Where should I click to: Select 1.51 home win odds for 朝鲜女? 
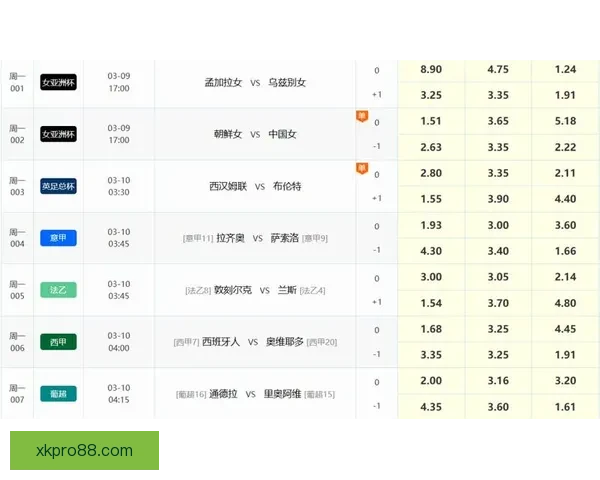click(431, 121)
